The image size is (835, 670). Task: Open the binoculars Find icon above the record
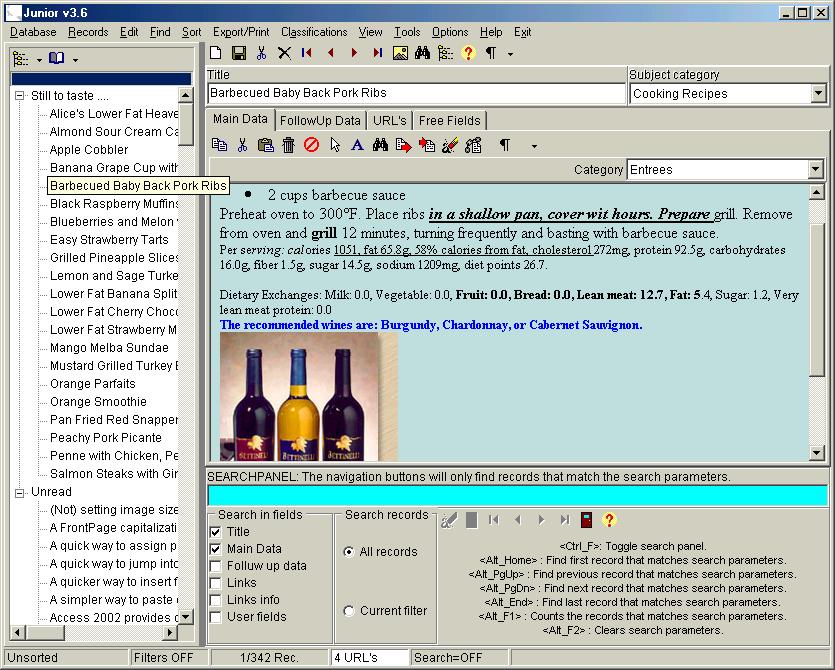424,51
